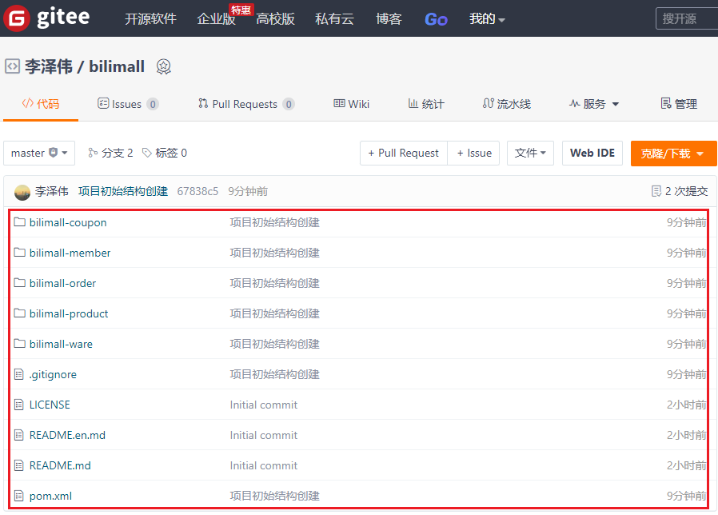Screen dimensions: 718x515
Task: Open the README.en.md file
Action: 67,435
